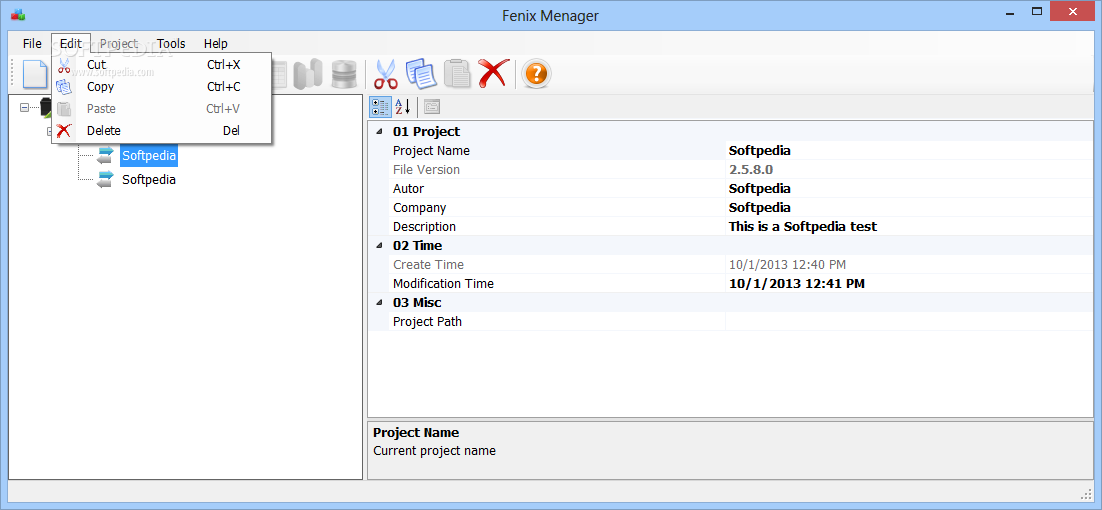Select the File Version property label

(x=427, y=169)
